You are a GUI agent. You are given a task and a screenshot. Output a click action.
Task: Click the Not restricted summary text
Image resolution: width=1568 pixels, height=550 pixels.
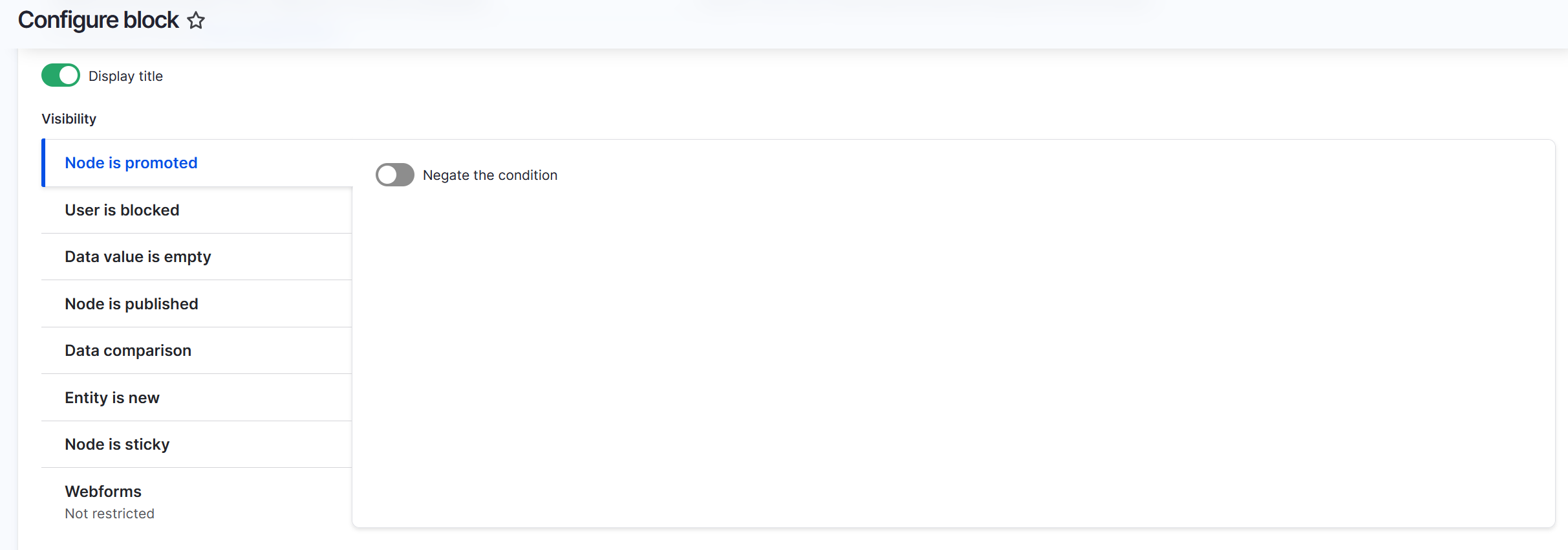click(x=109, y=514)
